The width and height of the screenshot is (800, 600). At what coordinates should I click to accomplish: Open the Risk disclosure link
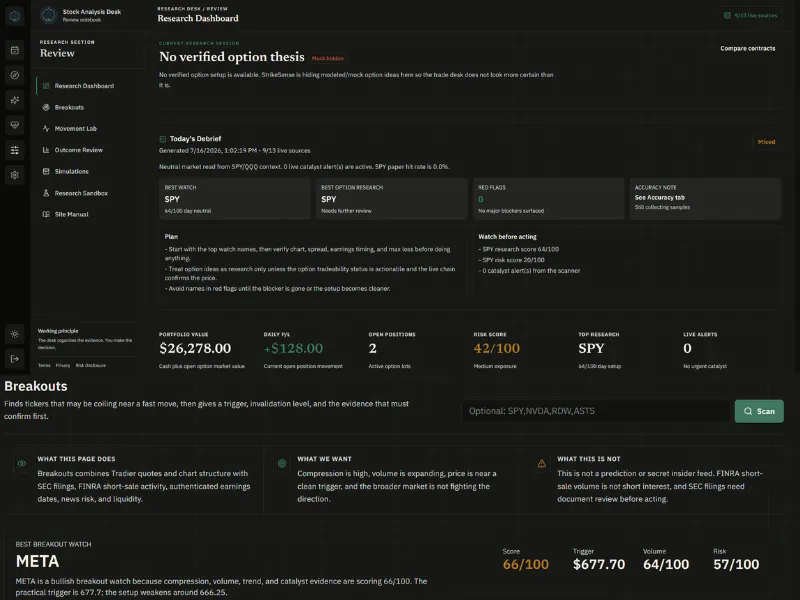pos(91,365)
